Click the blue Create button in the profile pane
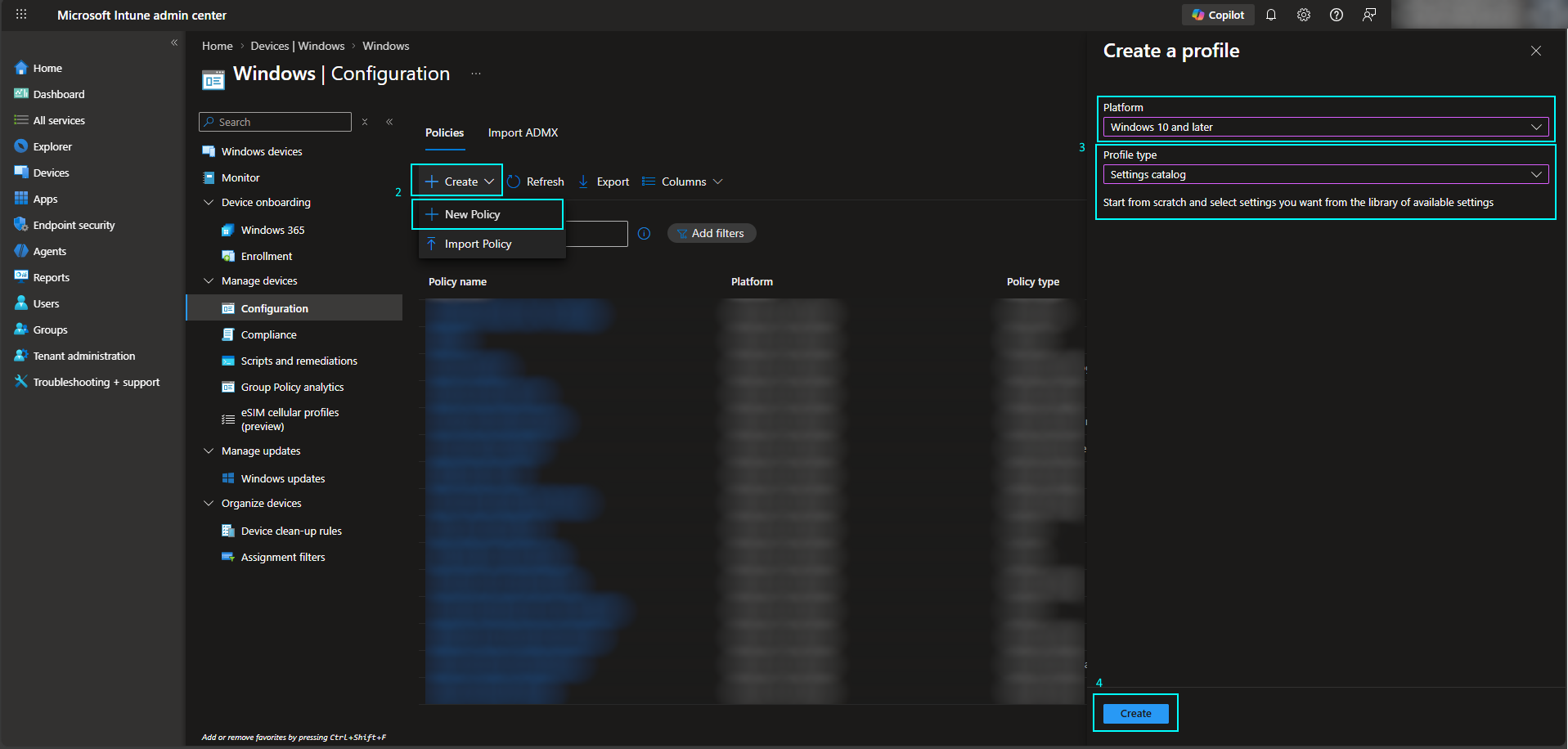 pos(1135,713)
